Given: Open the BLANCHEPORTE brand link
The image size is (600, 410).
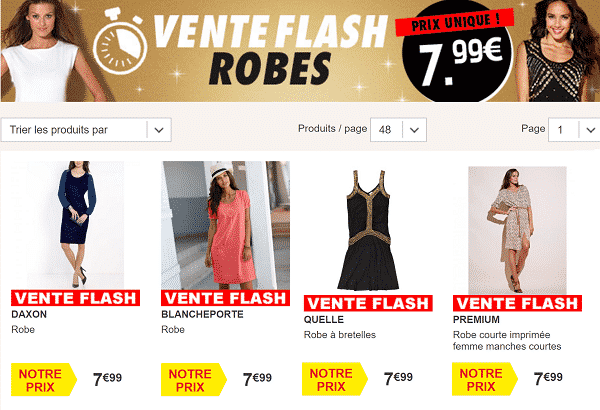Looking at the screenshot, I should (202, 314).
